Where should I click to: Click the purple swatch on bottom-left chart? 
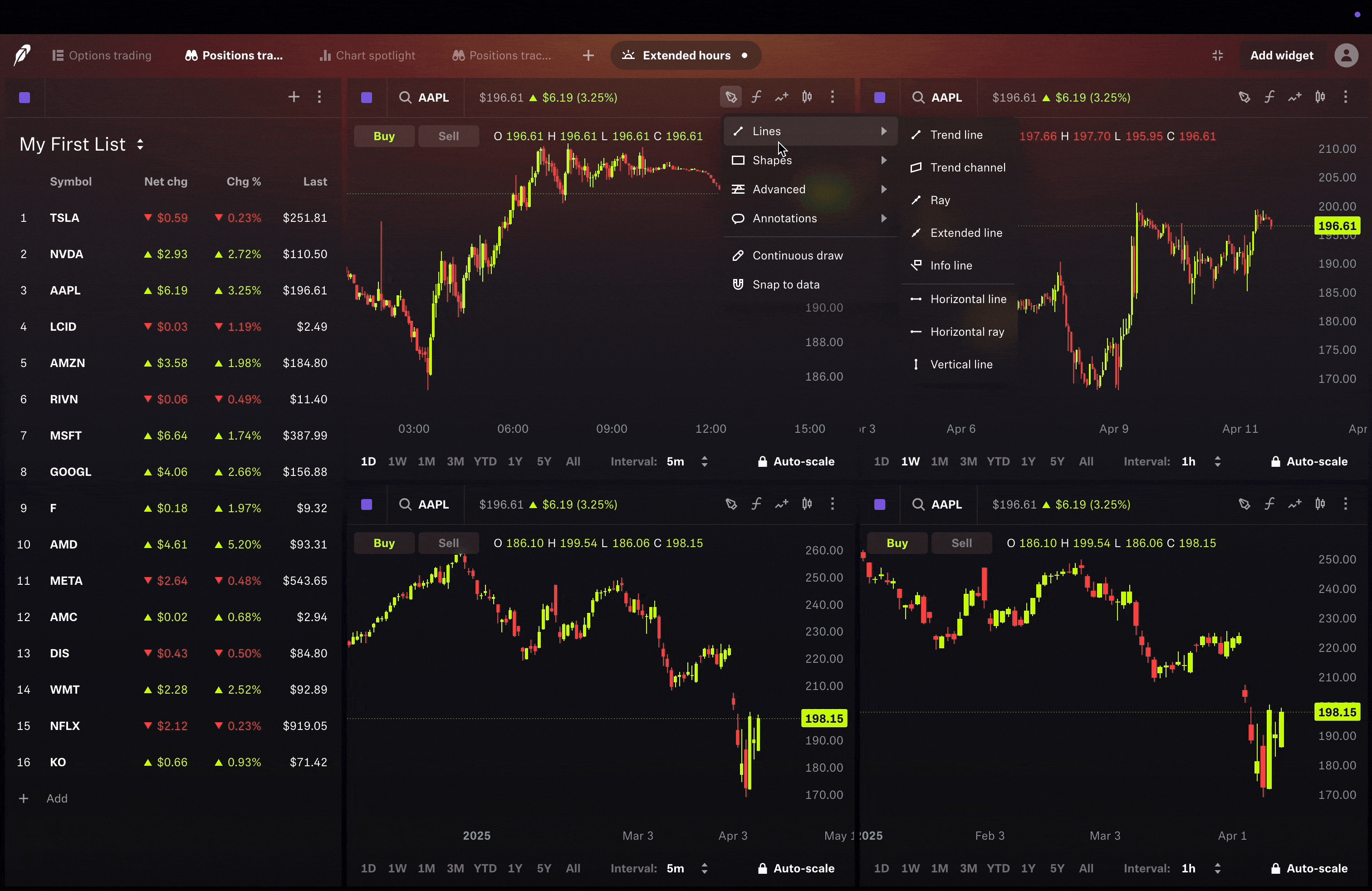coord(367,504)
